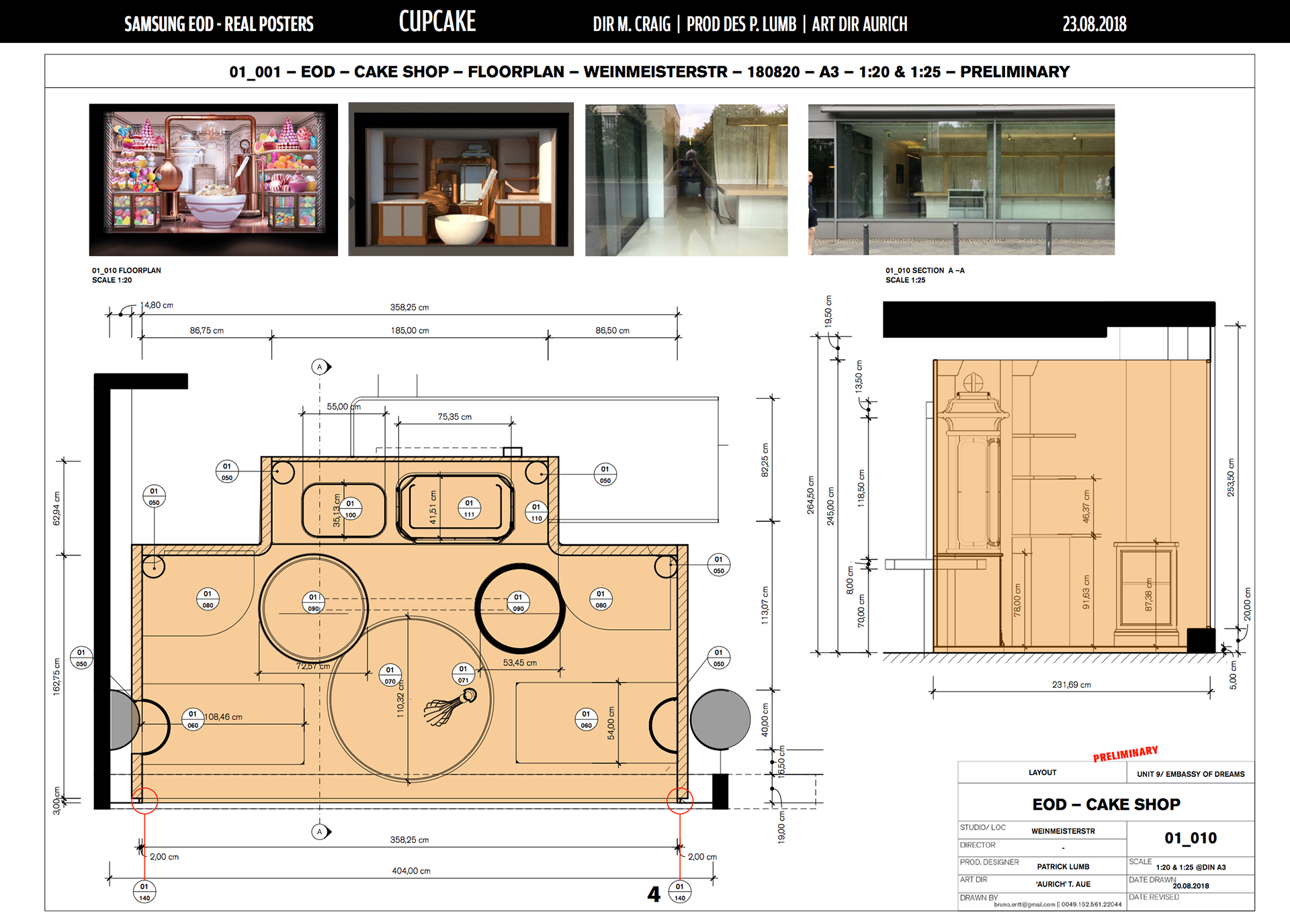Open the brown 3D model render thumbnail
The height and width of the screenshot is (924, 1290).
coord(461,179)
